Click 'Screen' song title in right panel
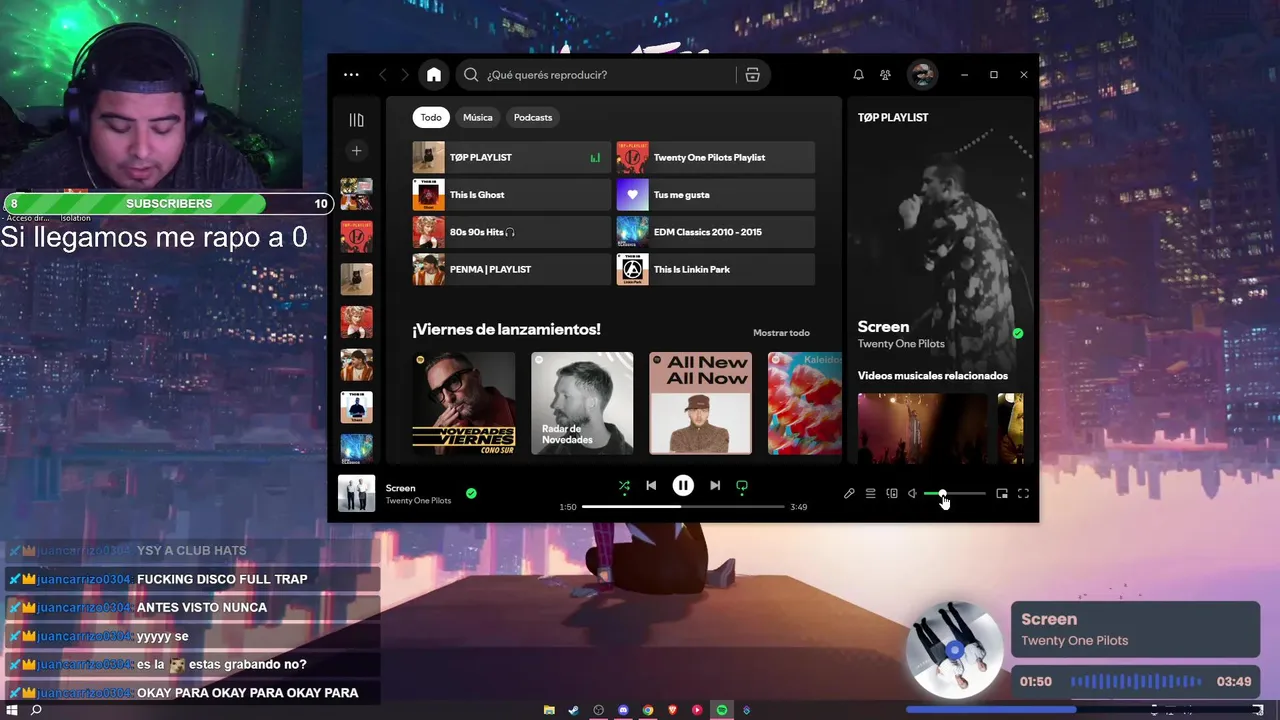This screenshot has width=1280, height=720. pos(883,327)
